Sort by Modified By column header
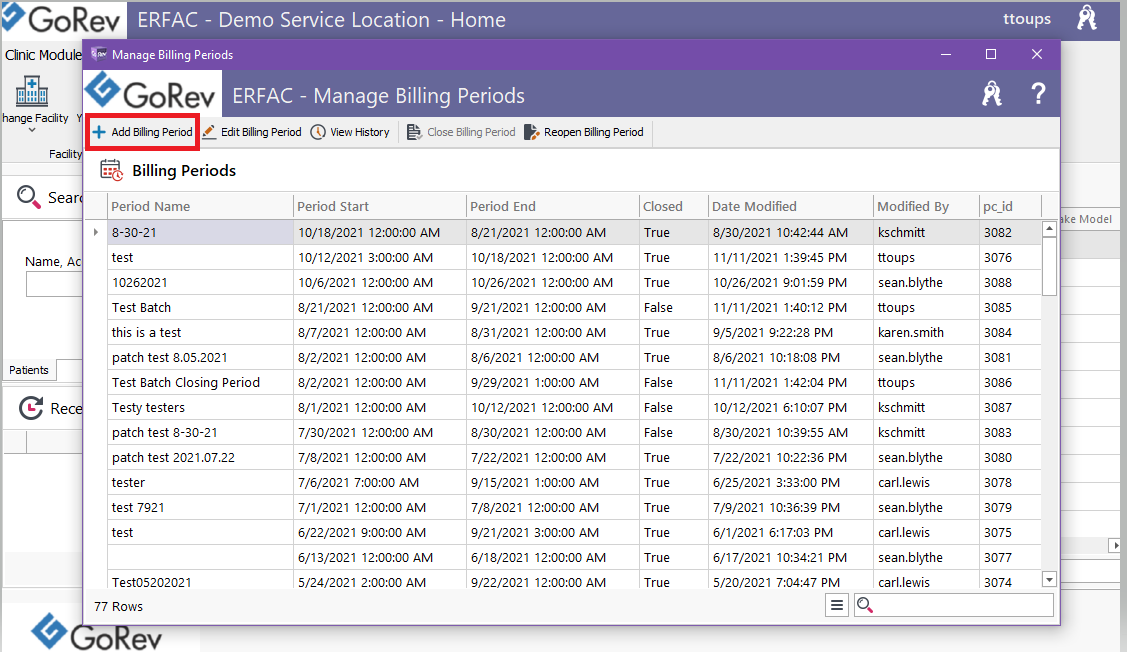The width and height of the screenshot is (1127, 652). 926,206
